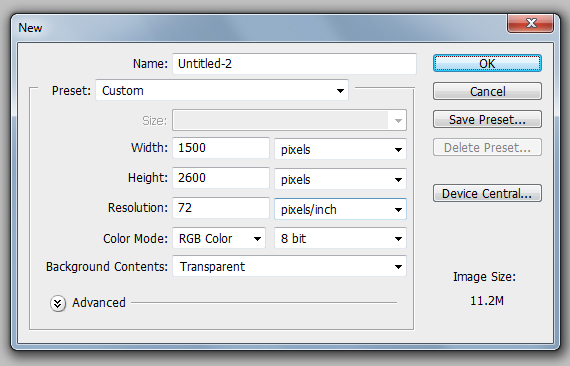The height and width of the screenshot is (366, 570).
Task: Close the New dialog with the X button
Action: click(531, 23)
